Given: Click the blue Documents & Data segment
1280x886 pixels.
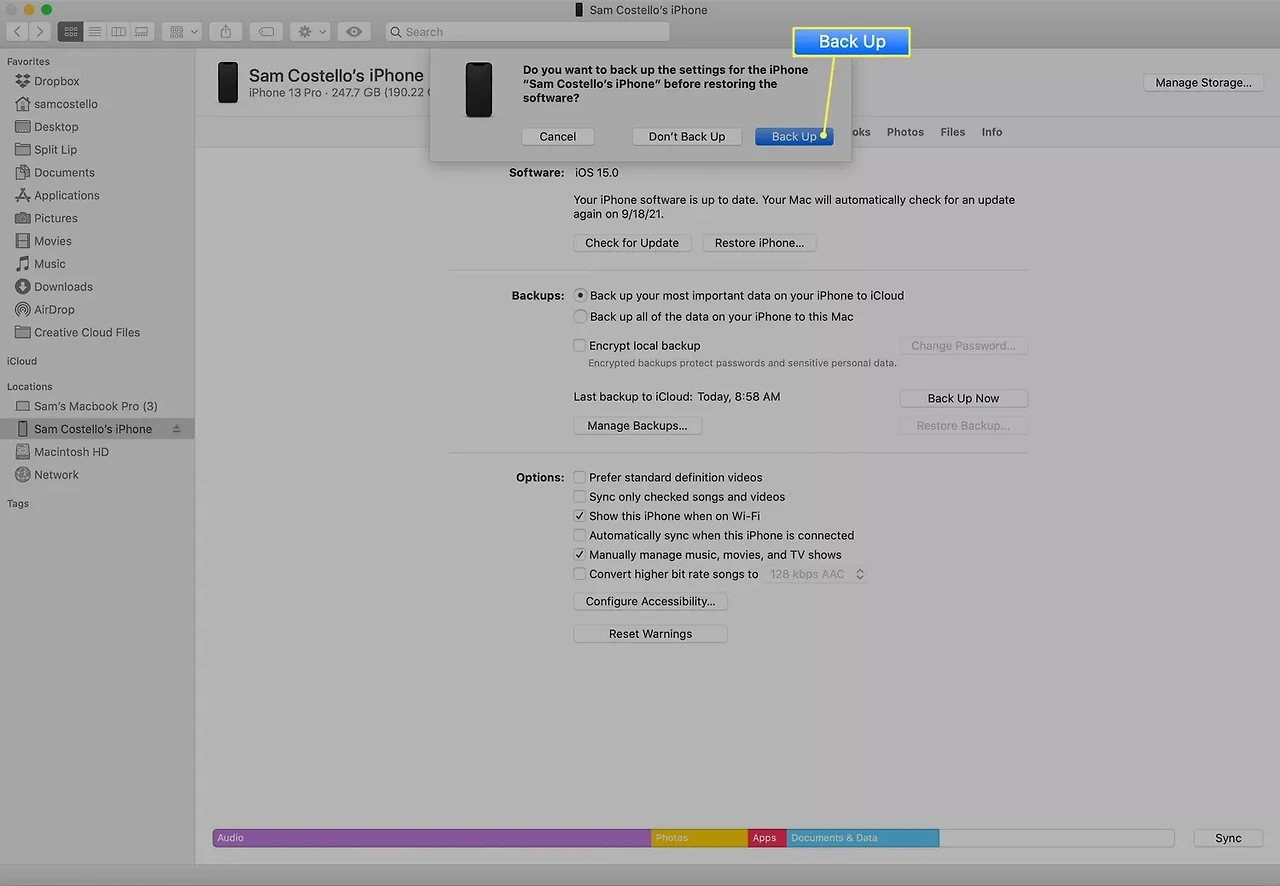Looking at the screenshot, I should point(863,838).
